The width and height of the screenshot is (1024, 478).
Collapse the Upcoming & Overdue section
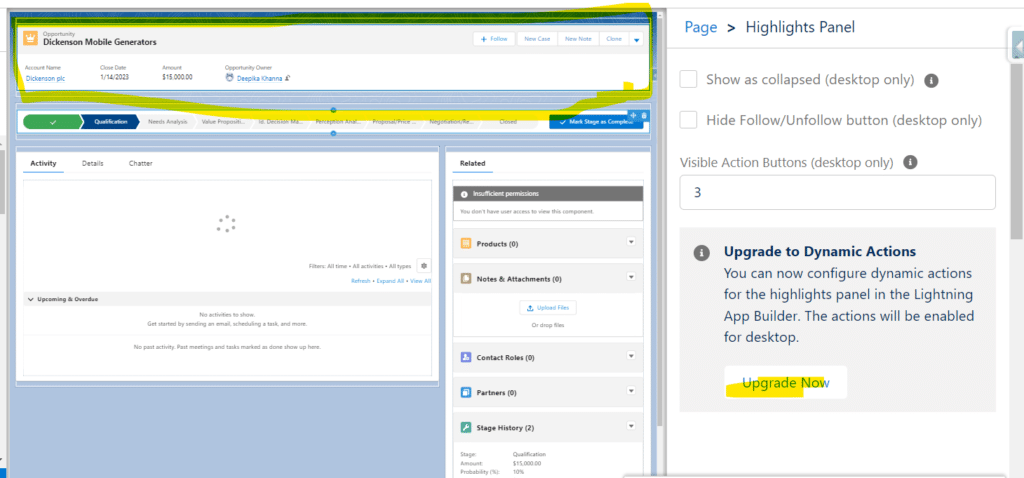coord(30,299)
